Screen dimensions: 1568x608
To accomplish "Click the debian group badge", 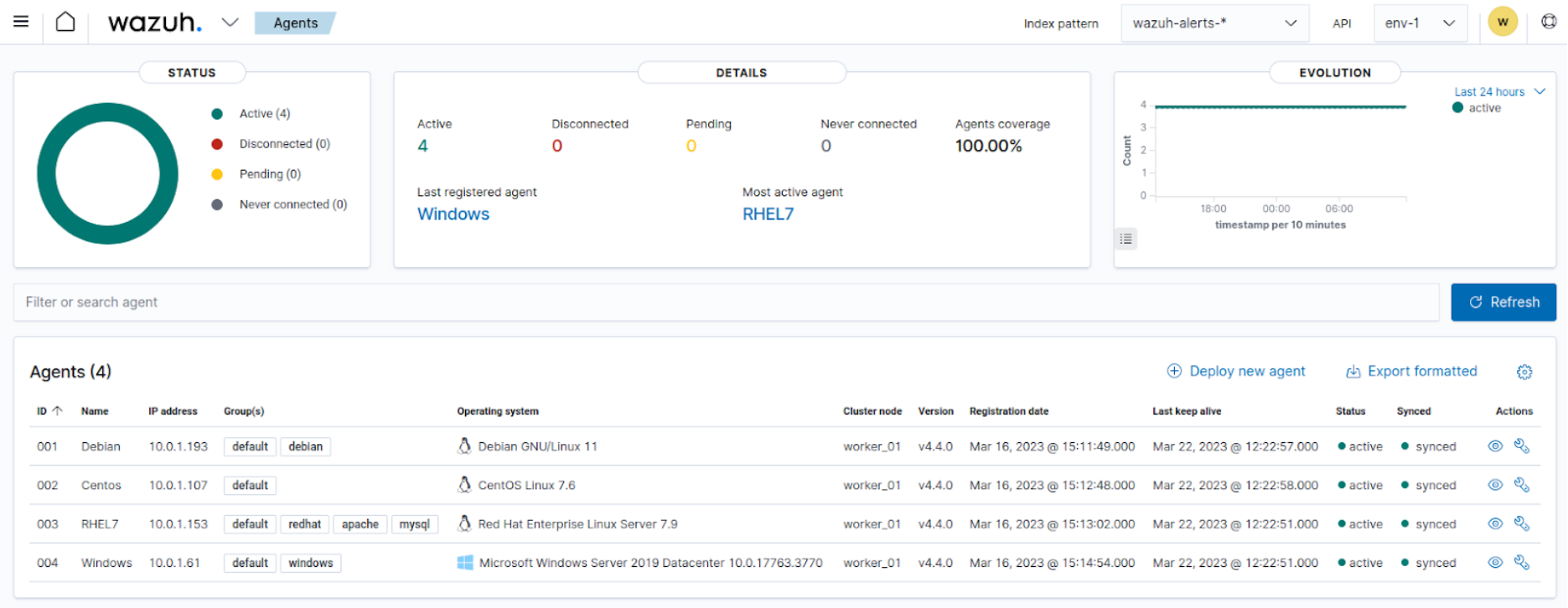I will pos(305,446).
